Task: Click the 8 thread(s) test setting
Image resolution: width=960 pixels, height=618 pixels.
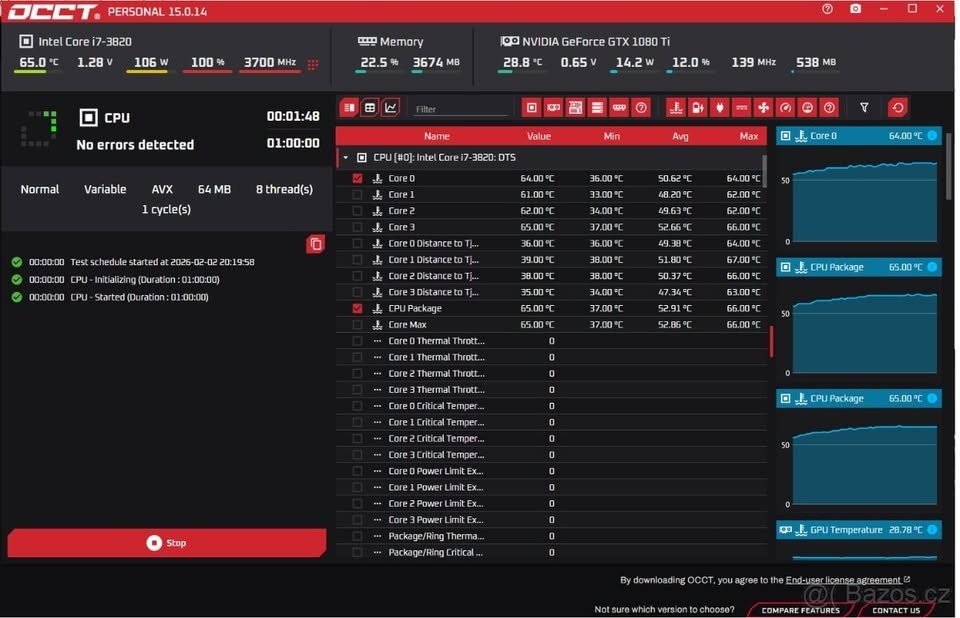Action: [284, 189]
